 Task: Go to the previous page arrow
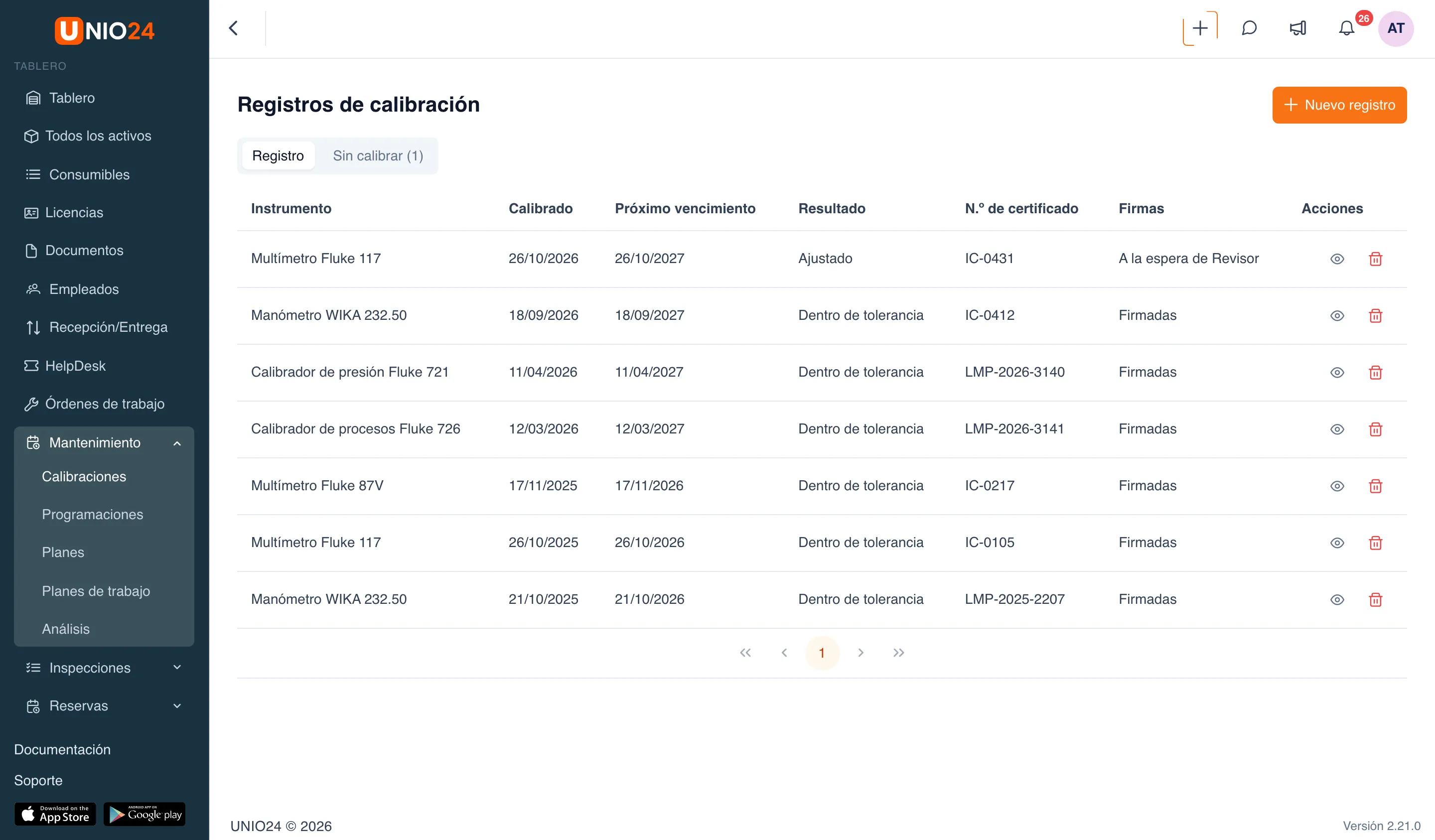(x=784, y=653)
